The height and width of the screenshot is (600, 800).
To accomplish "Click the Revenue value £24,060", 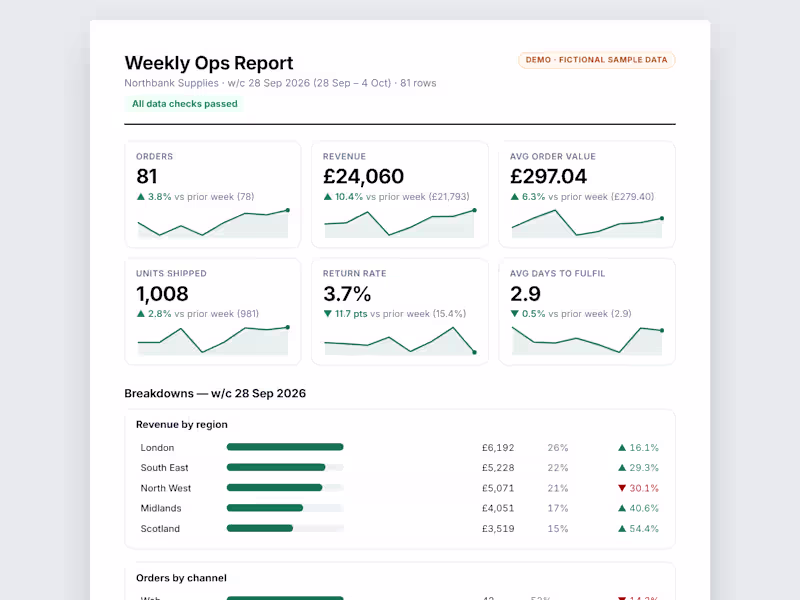I will (363, 177).
